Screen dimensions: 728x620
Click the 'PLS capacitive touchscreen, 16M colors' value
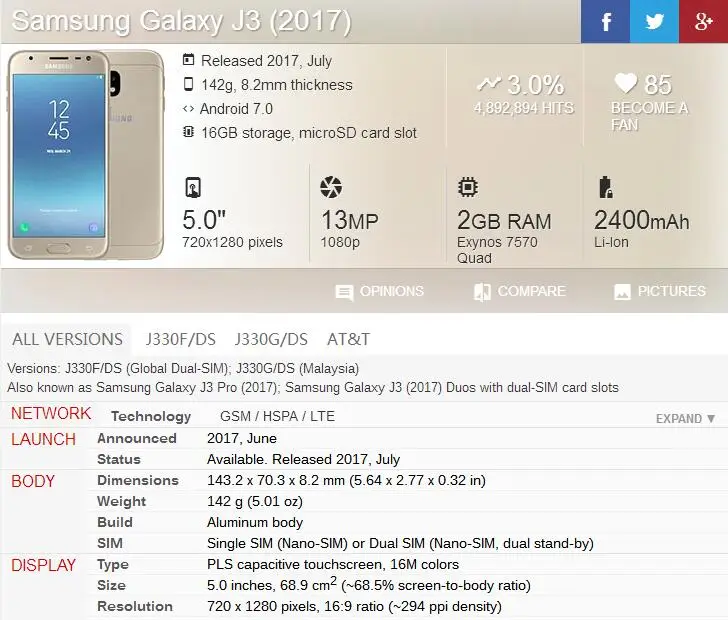coord(333,565)
